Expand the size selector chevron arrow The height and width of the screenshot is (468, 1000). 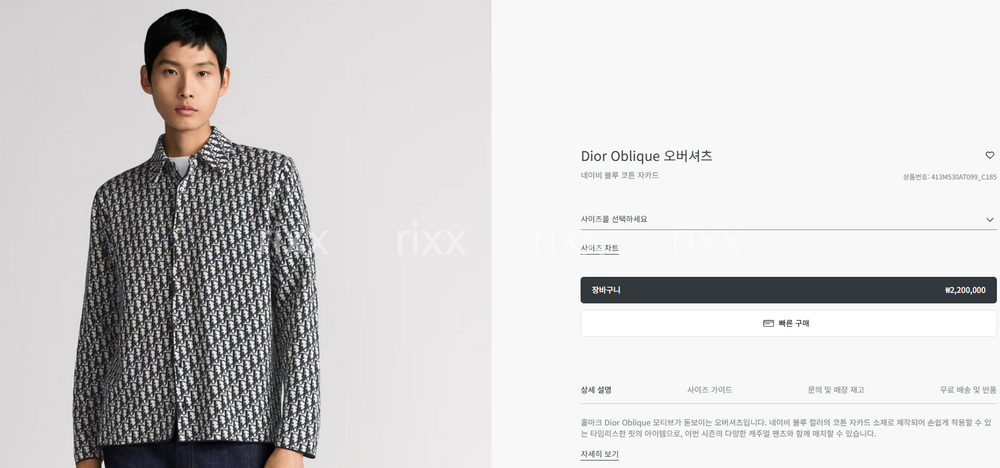(989, 219)
